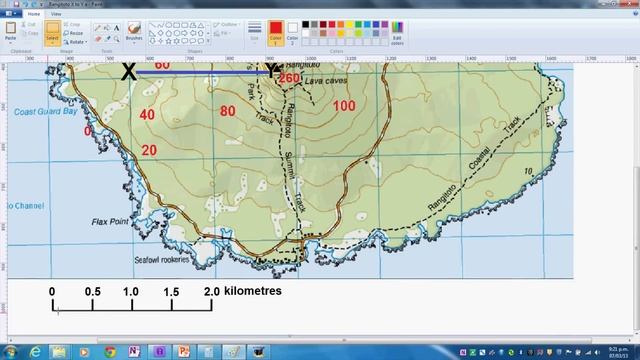640x360 pixels.
Task: Click the Copy button in Clipboard group
Action: pyautogui.click(x=30, y=33)
